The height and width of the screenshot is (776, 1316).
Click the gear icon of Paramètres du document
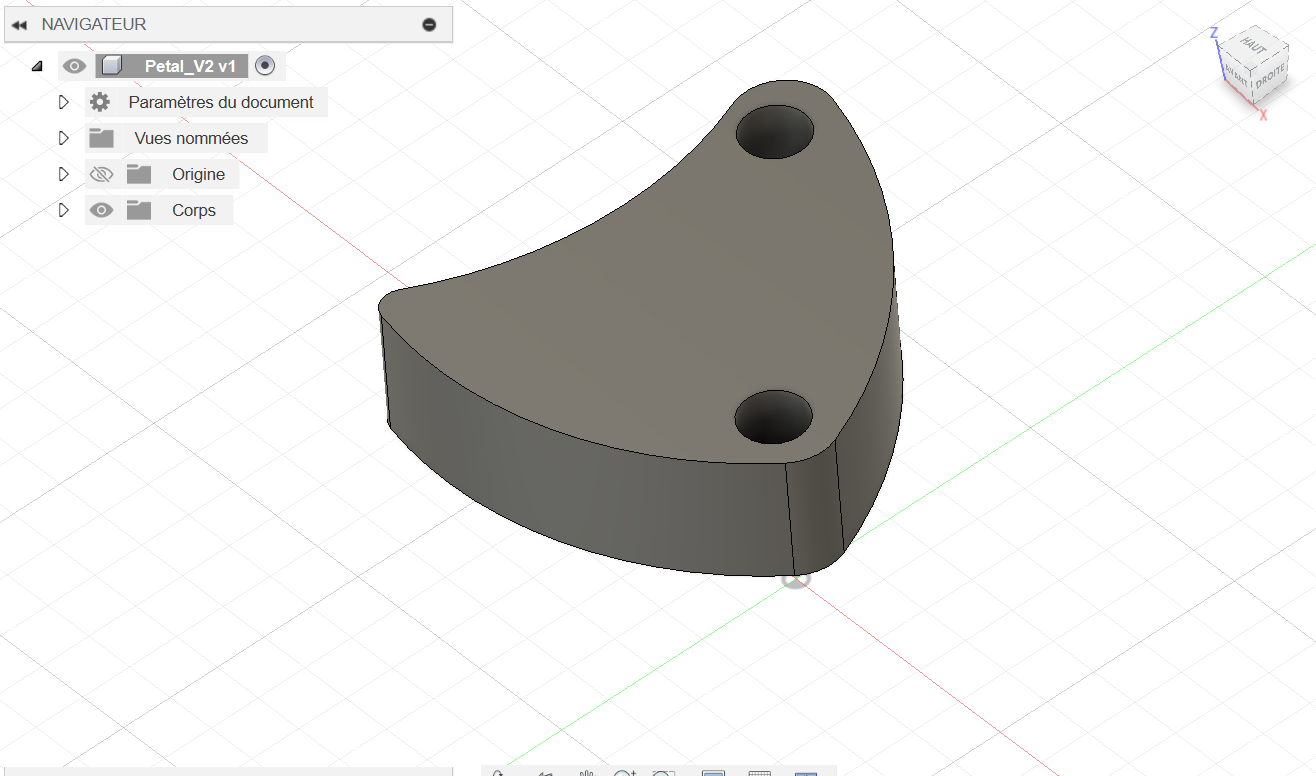point(99,102)
